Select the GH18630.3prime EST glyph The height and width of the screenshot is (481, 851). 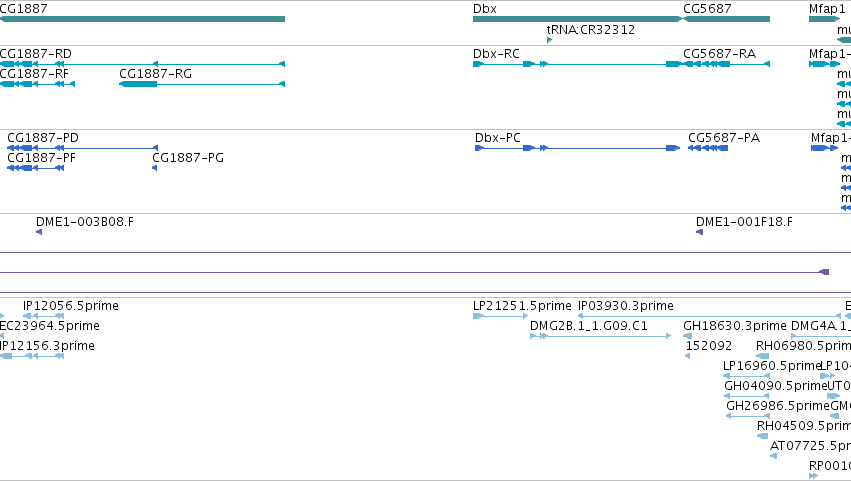tap(688, 336)
